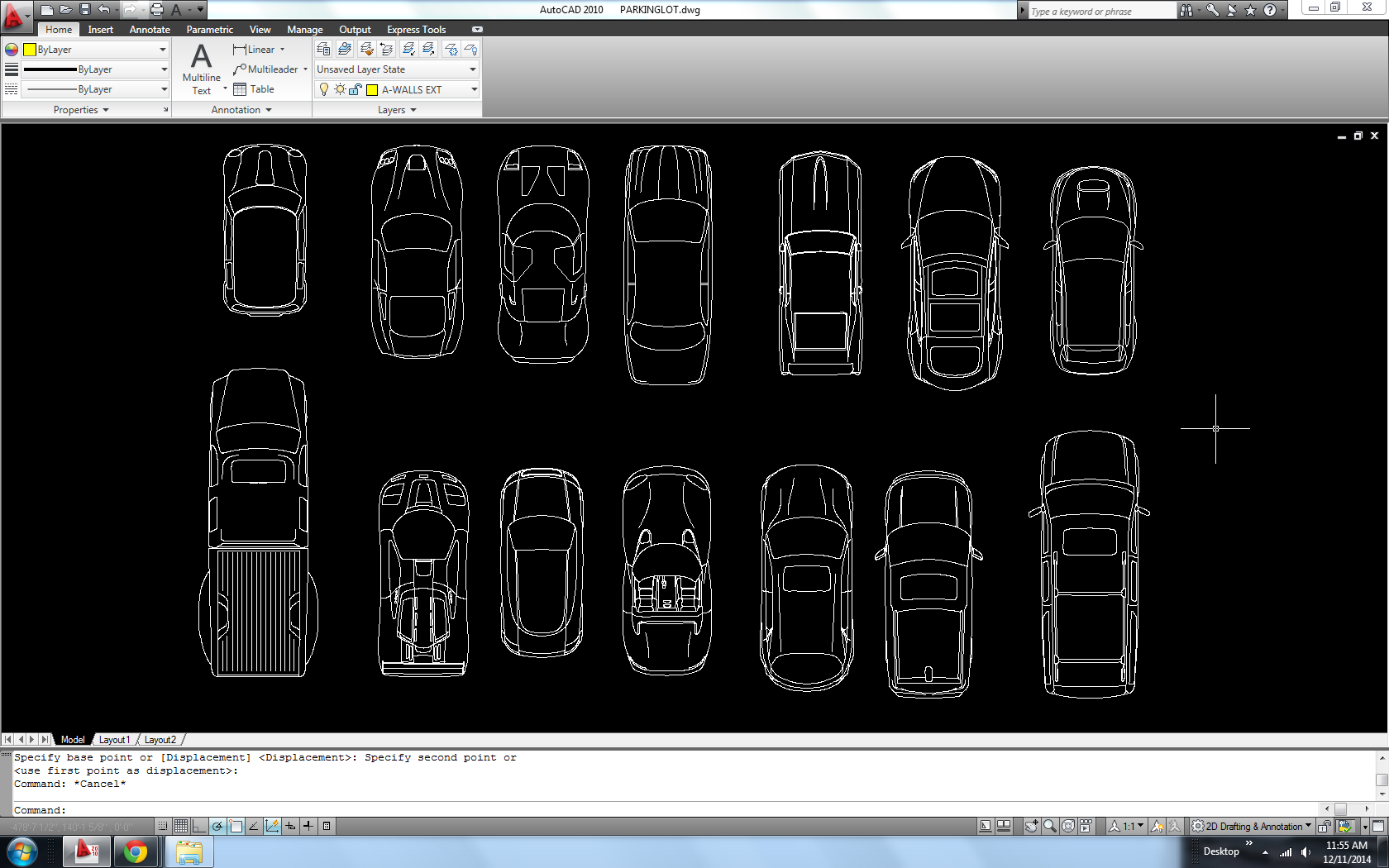This screenshot has height=868, width=1389.
Task: Open the Express Tools ribbon tab
Action: click(x=416, y=30)
